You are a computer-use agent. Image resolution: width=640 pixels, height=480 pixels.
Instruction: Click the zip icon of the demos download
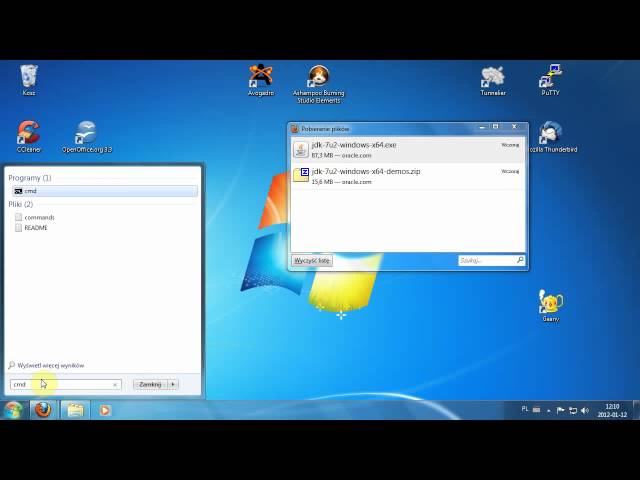301,175
